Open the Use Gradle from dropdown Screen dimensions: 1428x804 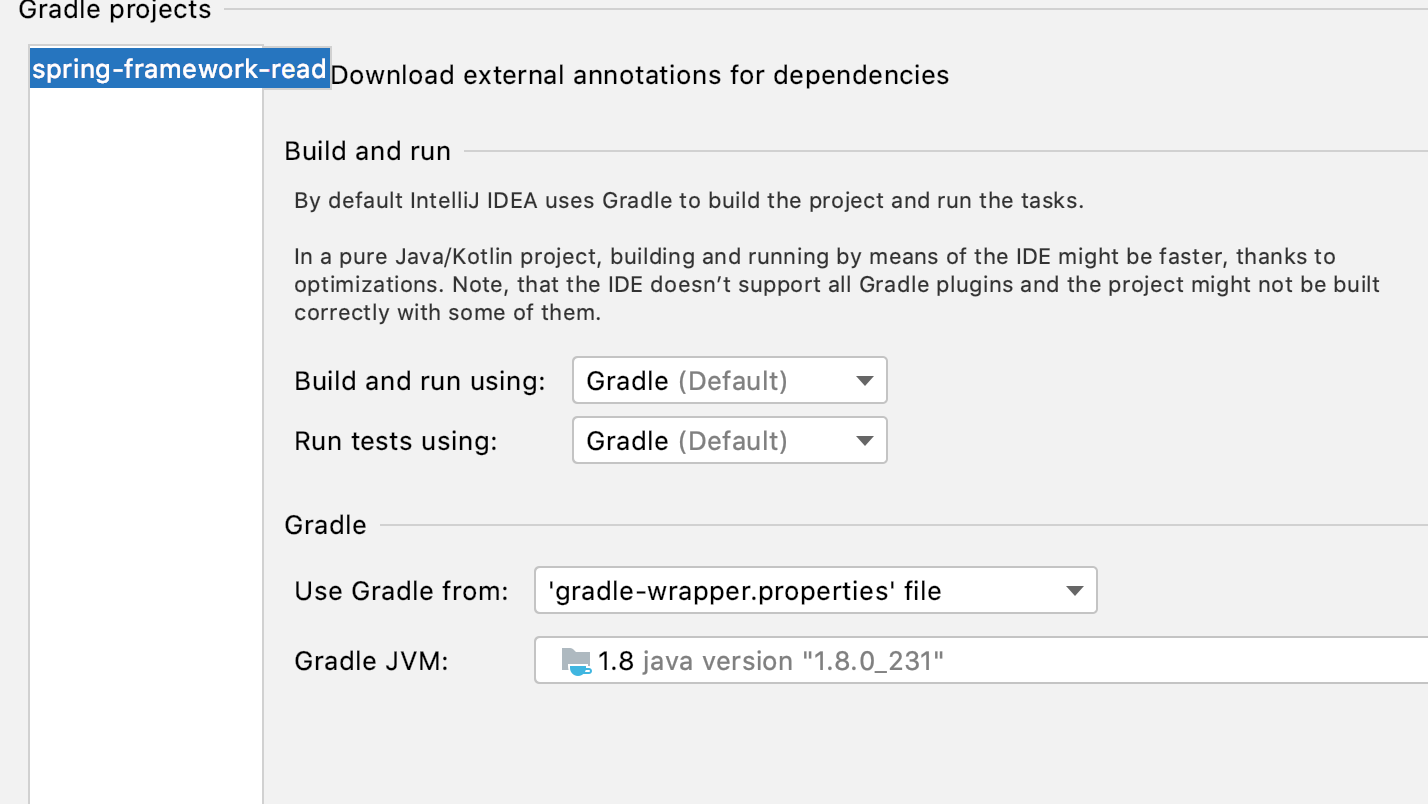tap(815, 591)
